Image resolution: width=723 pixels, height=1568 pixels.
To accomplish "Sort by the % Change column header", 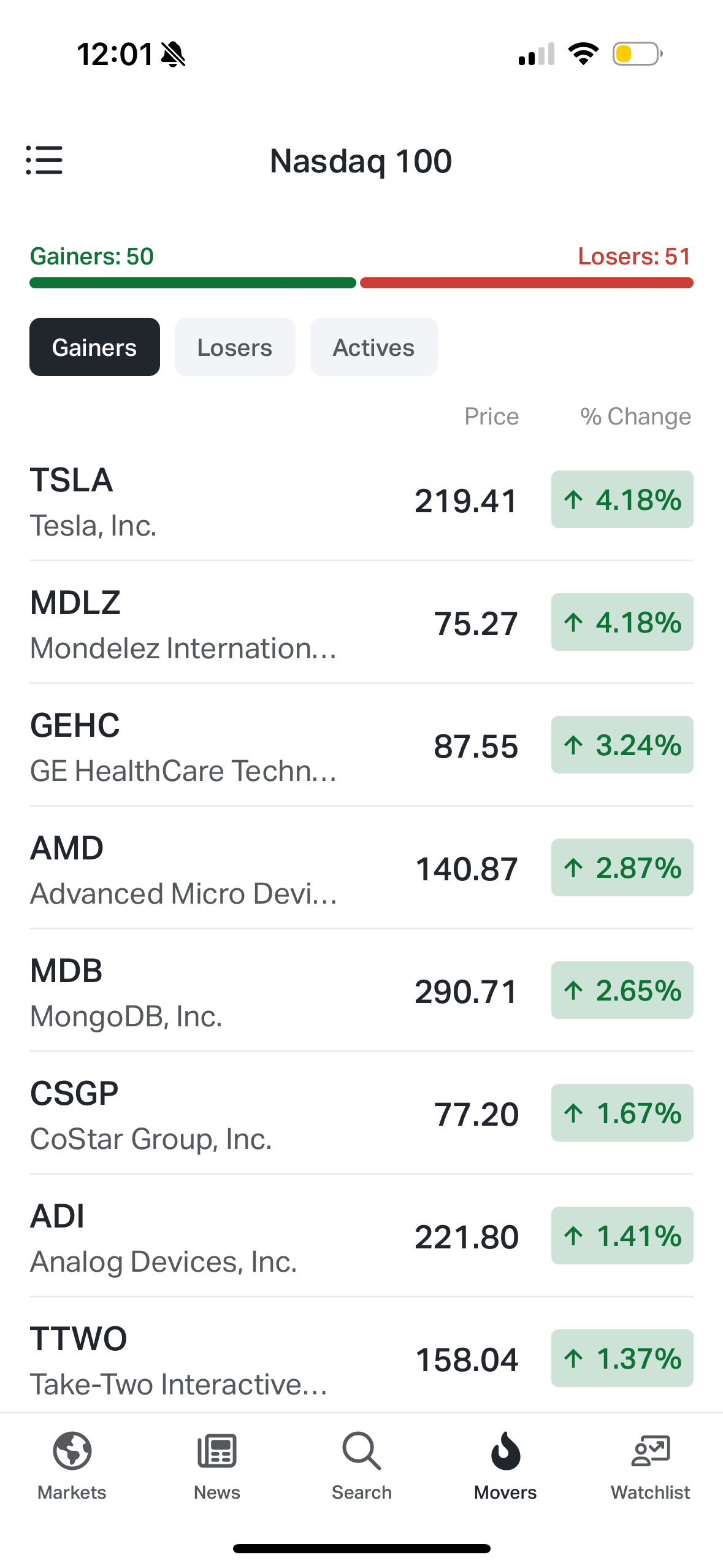I will [x=635, y=417].
